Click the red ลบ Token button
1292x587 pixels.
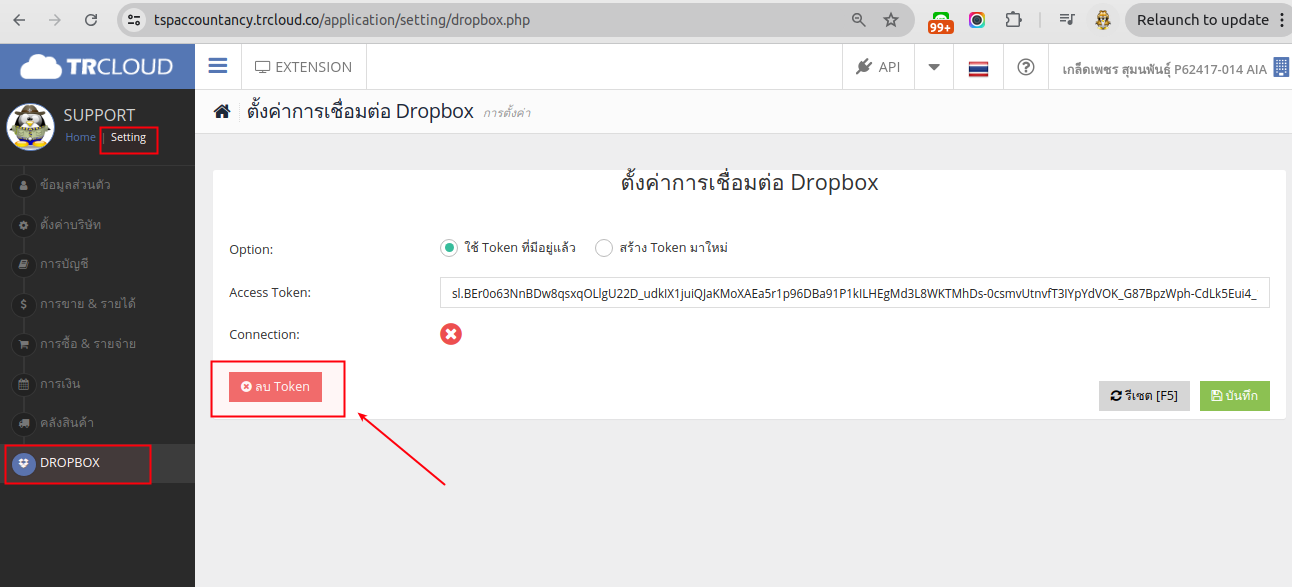(275, 386)
